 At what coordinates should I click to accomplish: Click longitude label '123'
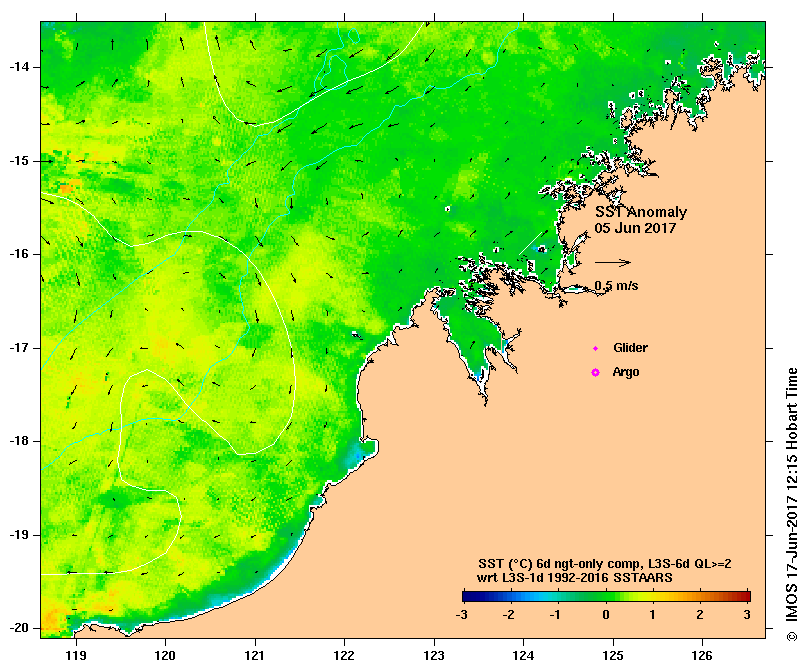point(434,655)
